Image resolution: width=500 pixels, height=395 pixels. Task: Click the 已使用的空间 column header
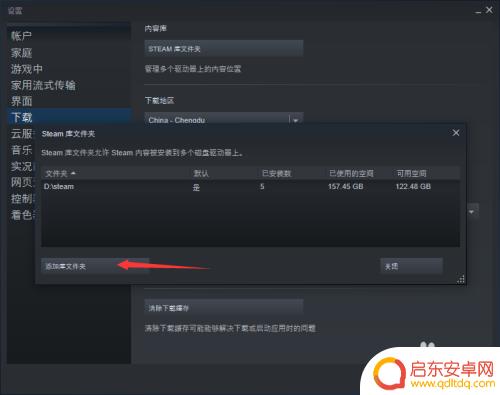pos(351,173)
